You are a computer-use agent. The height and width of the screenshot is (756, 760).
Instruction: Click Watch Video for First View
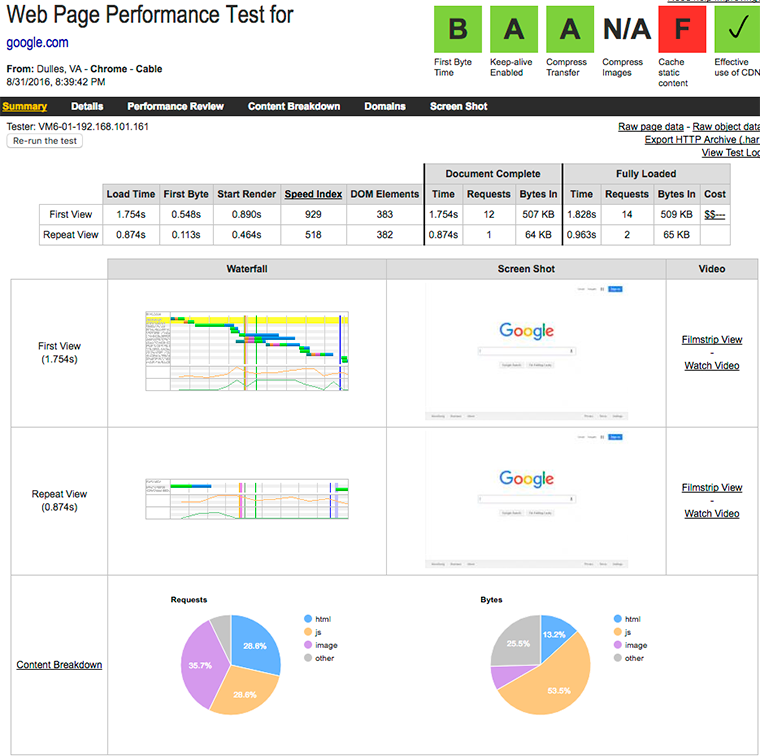[712, 365]
